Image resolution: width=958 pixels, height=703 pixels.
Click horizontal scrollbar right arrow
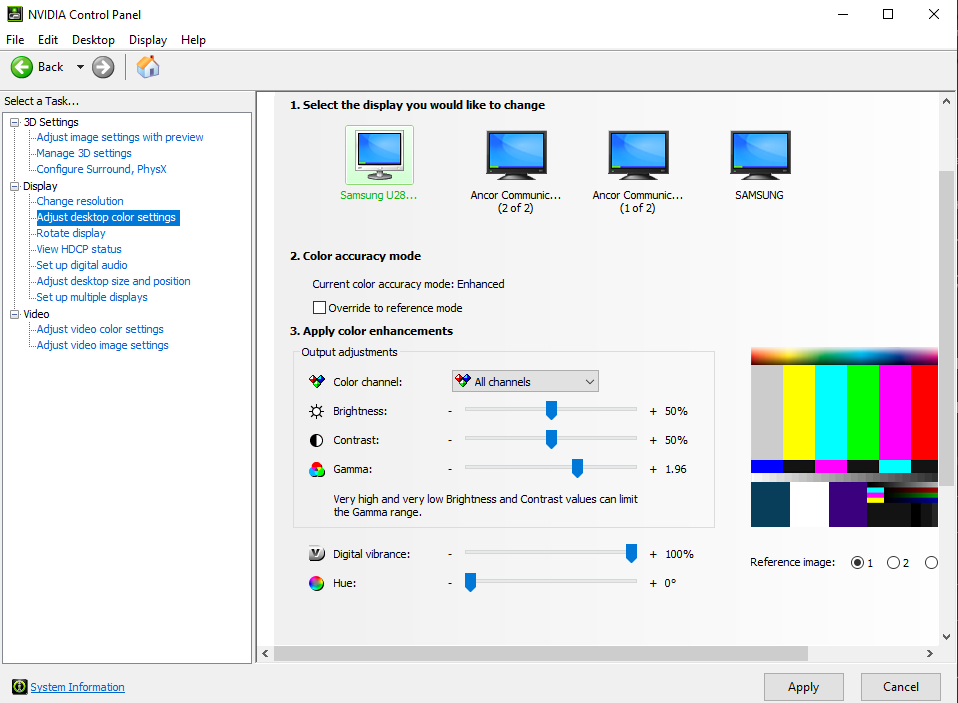click(x=929, y=654)
